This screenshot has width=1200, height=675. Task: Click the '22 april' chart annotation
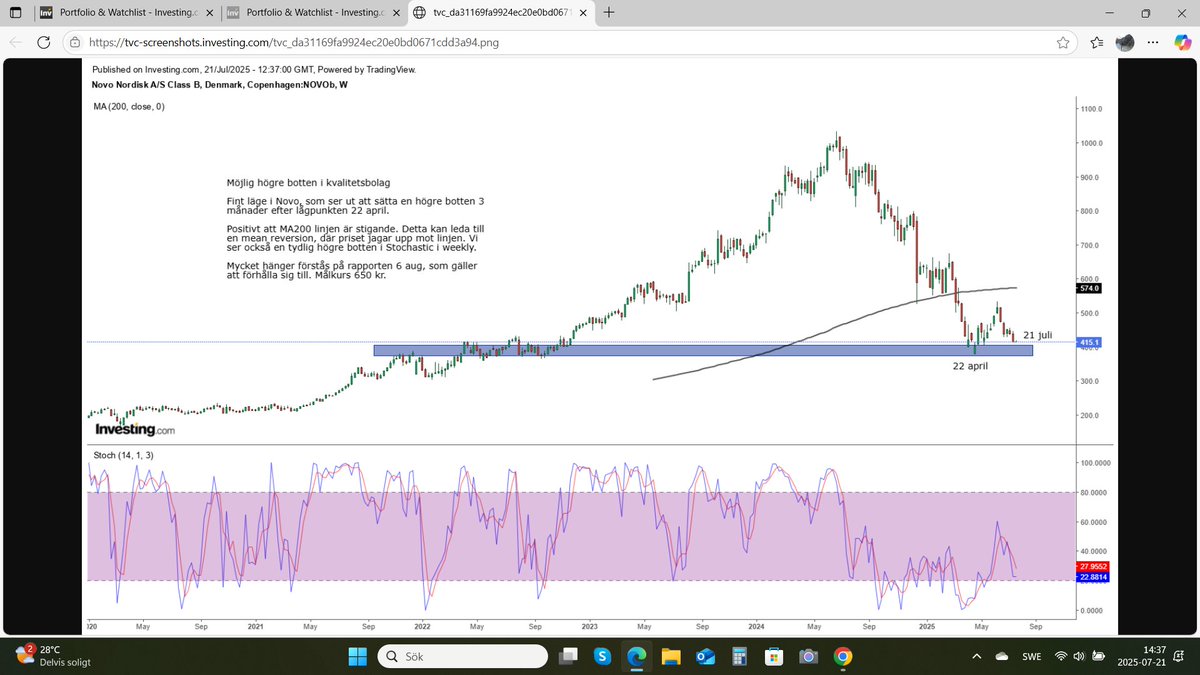pyautogui.click(x=970, y=366)
